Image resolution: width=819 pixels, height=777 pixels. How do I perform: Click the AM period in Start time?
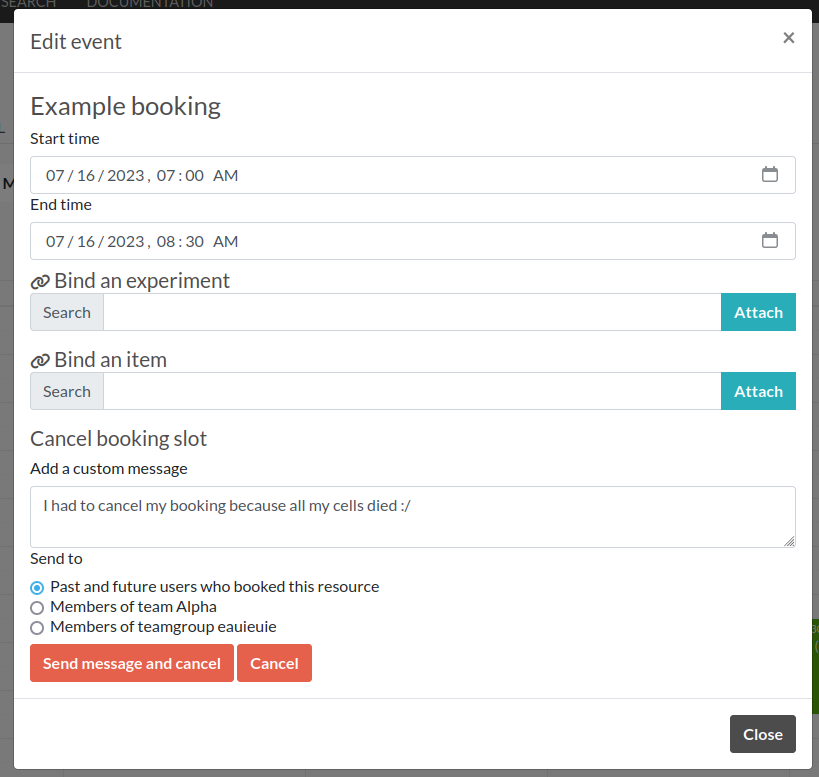click(x=225, y=175)
